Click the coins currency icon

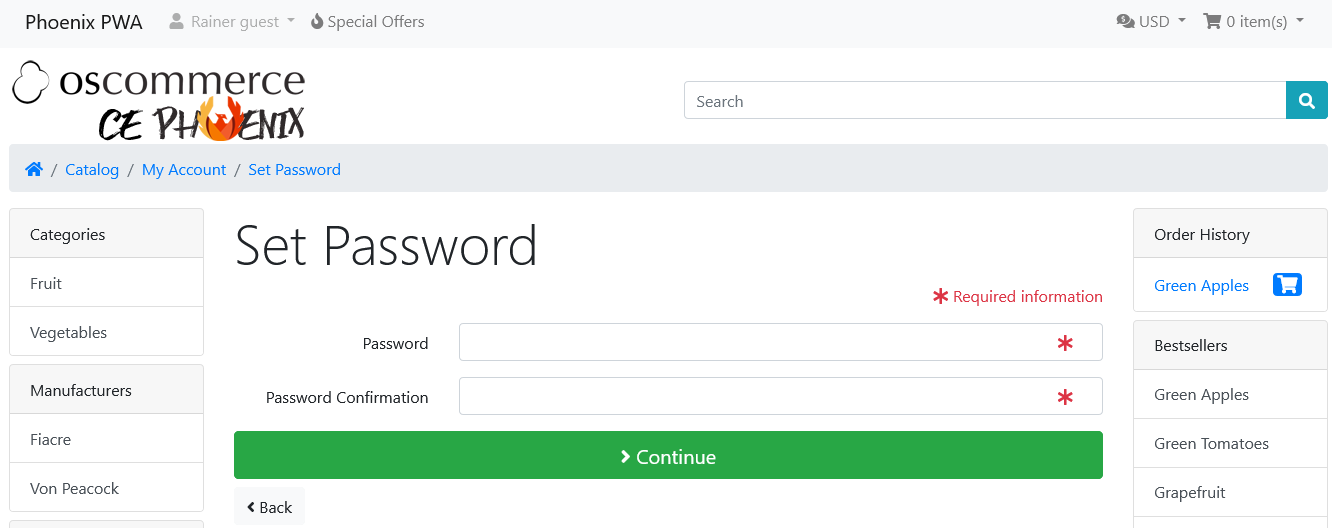(x=1125, y=21)
